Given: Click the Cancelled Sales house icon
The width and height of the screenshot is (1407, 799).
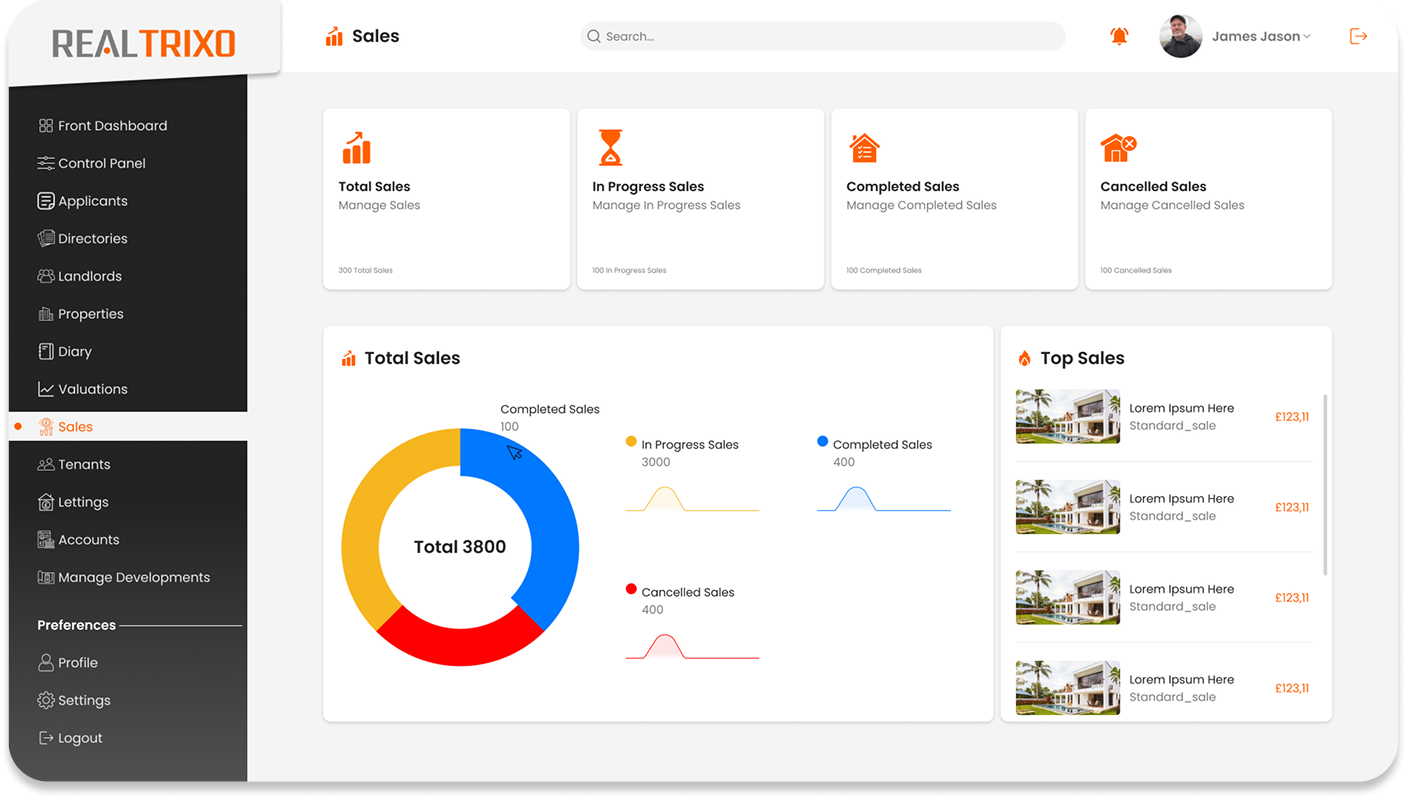Looking at the screenshot, I should tap(1118, 148).
